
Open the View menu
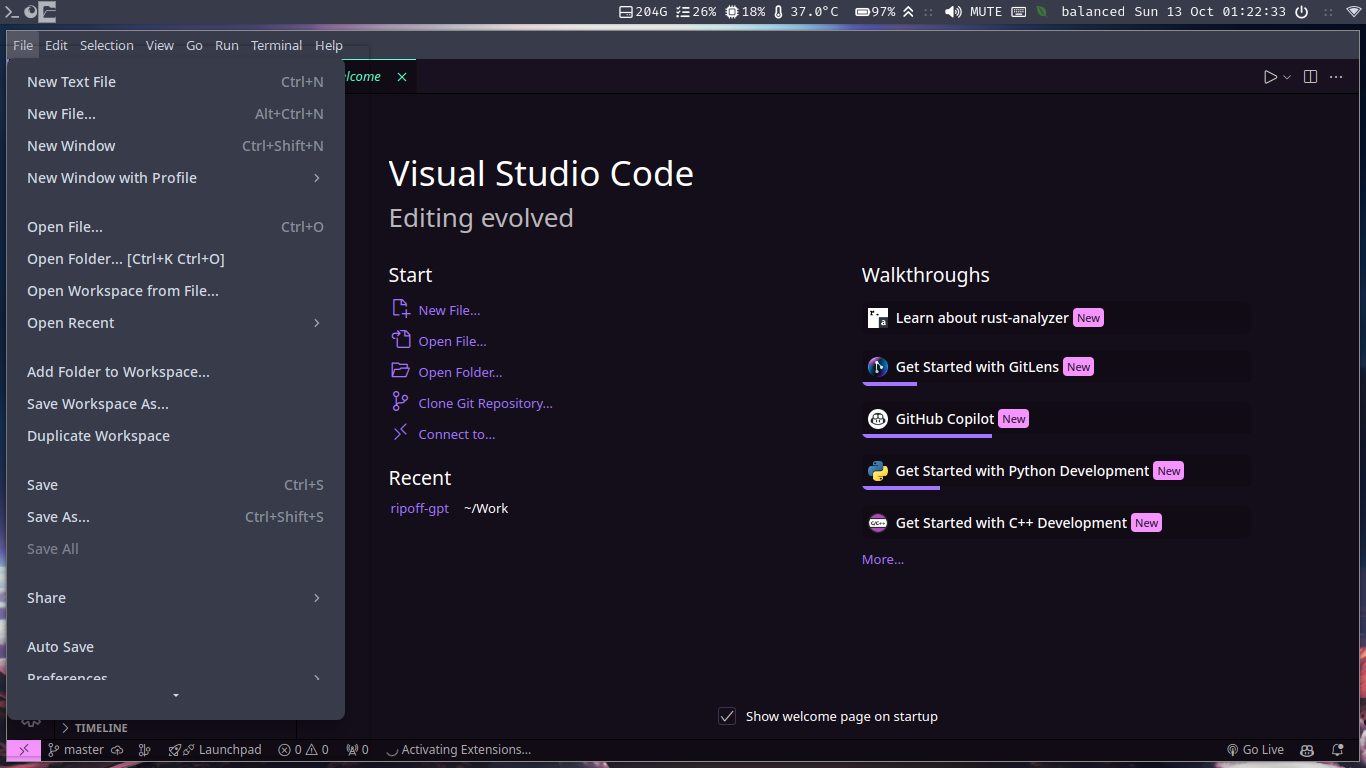[x=160, y=45]
